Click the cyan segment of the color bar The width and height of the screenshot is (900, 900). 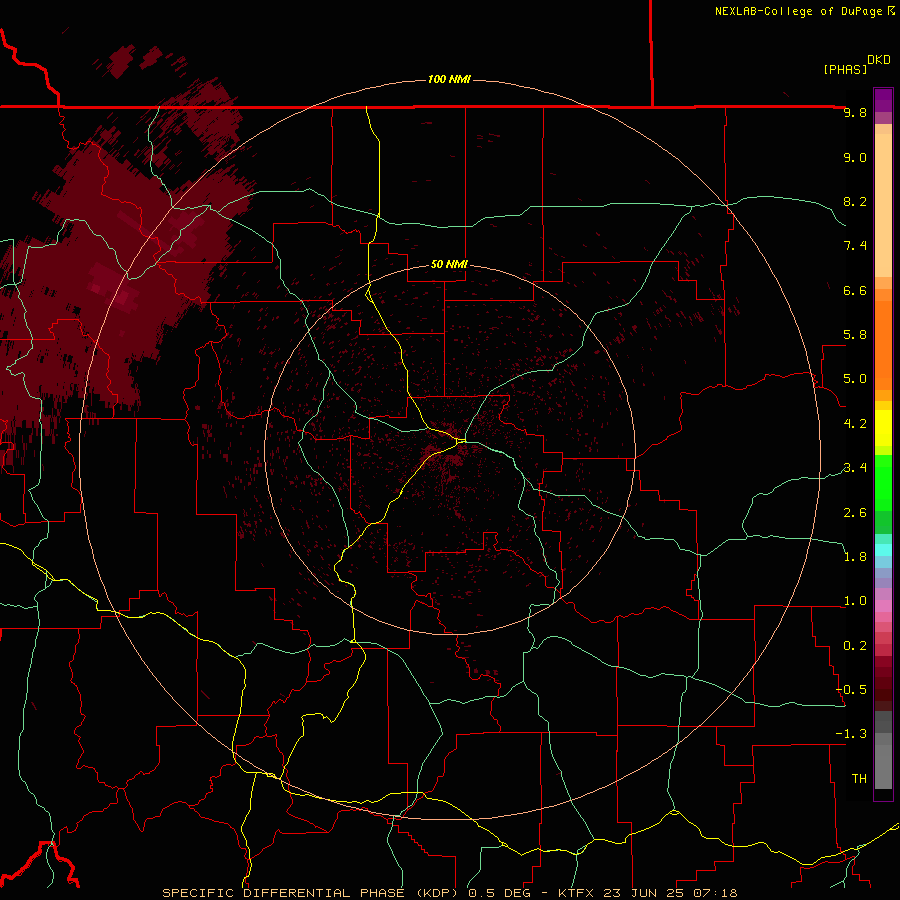[x=883, y=550]
